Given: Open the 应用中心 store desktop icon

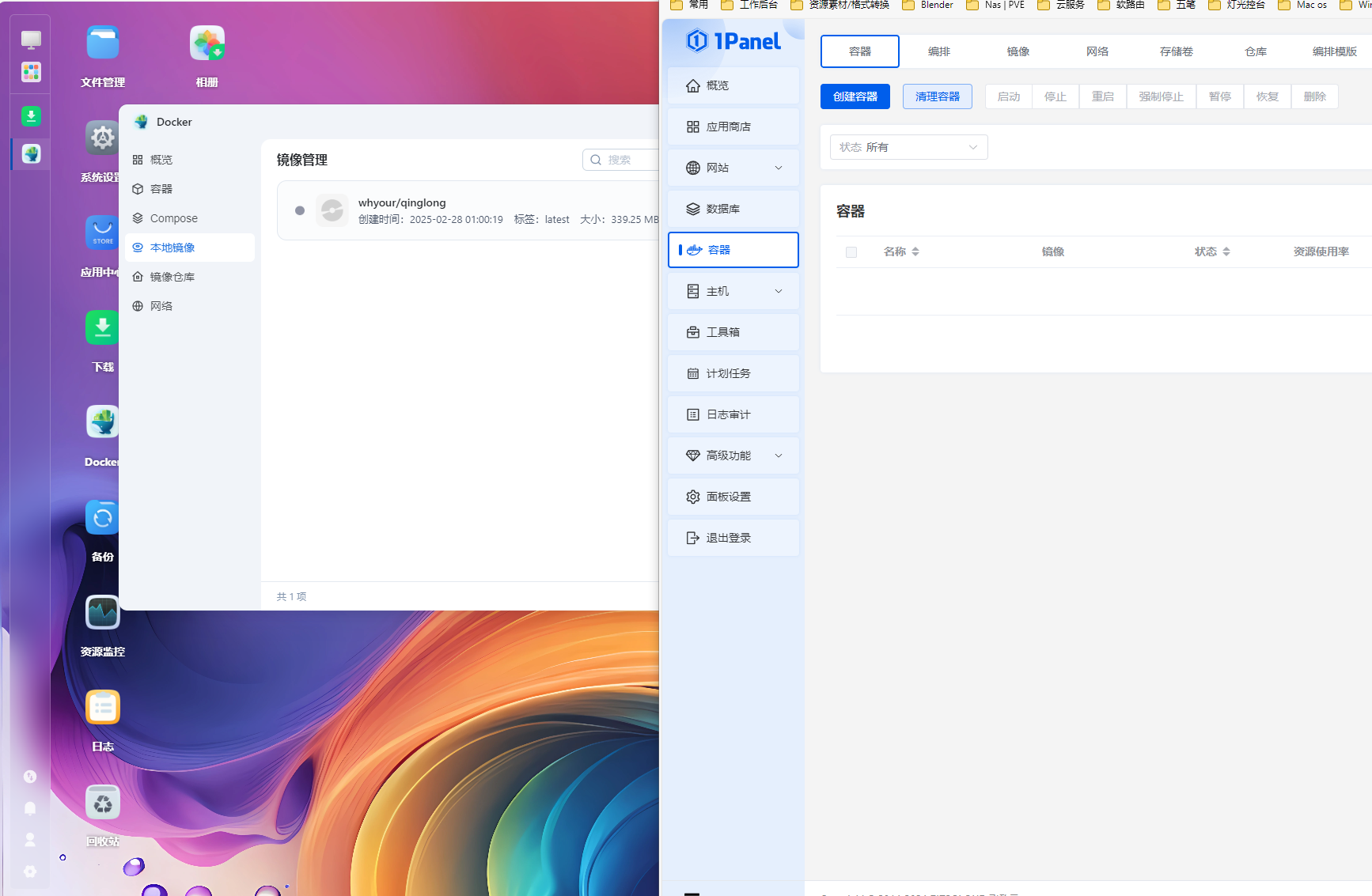Looking at the screenshot, I should pos(102,233).
